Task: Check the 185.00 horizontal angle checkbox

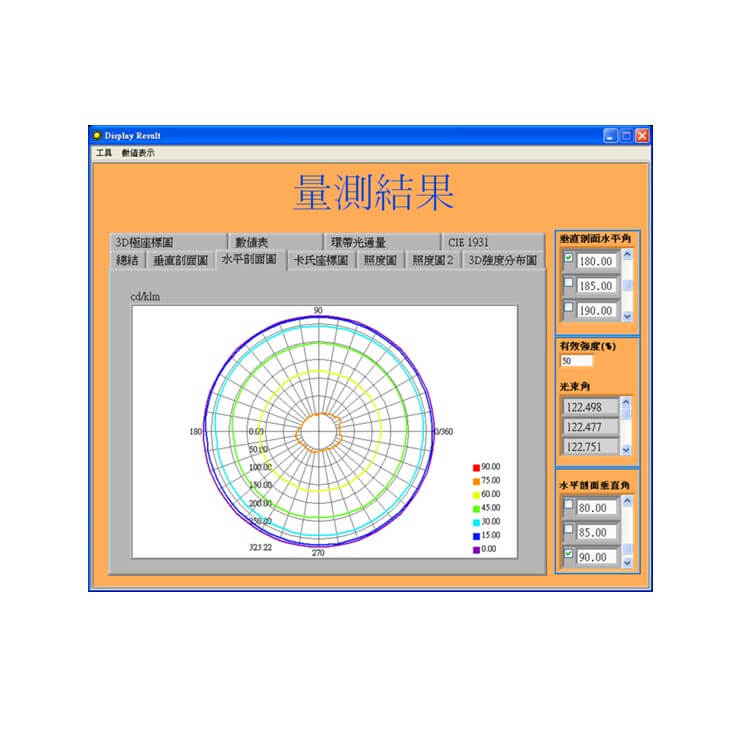Action: [x=568, y=282]
